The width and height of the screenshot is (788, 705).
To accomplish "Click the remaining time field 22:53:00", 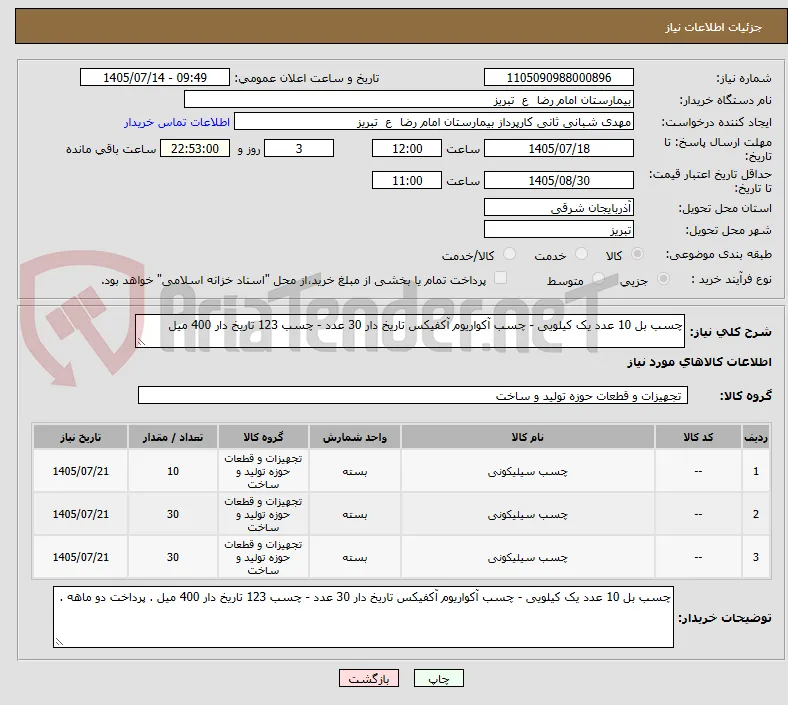I will 195,148.
